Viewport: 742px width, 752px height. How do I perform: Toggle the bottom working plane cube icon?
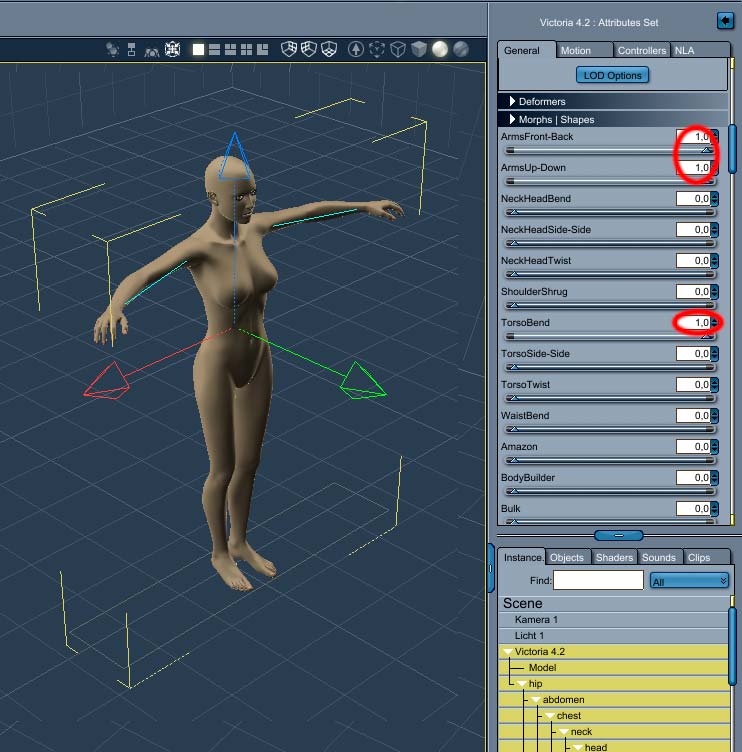tap(329, 49)
